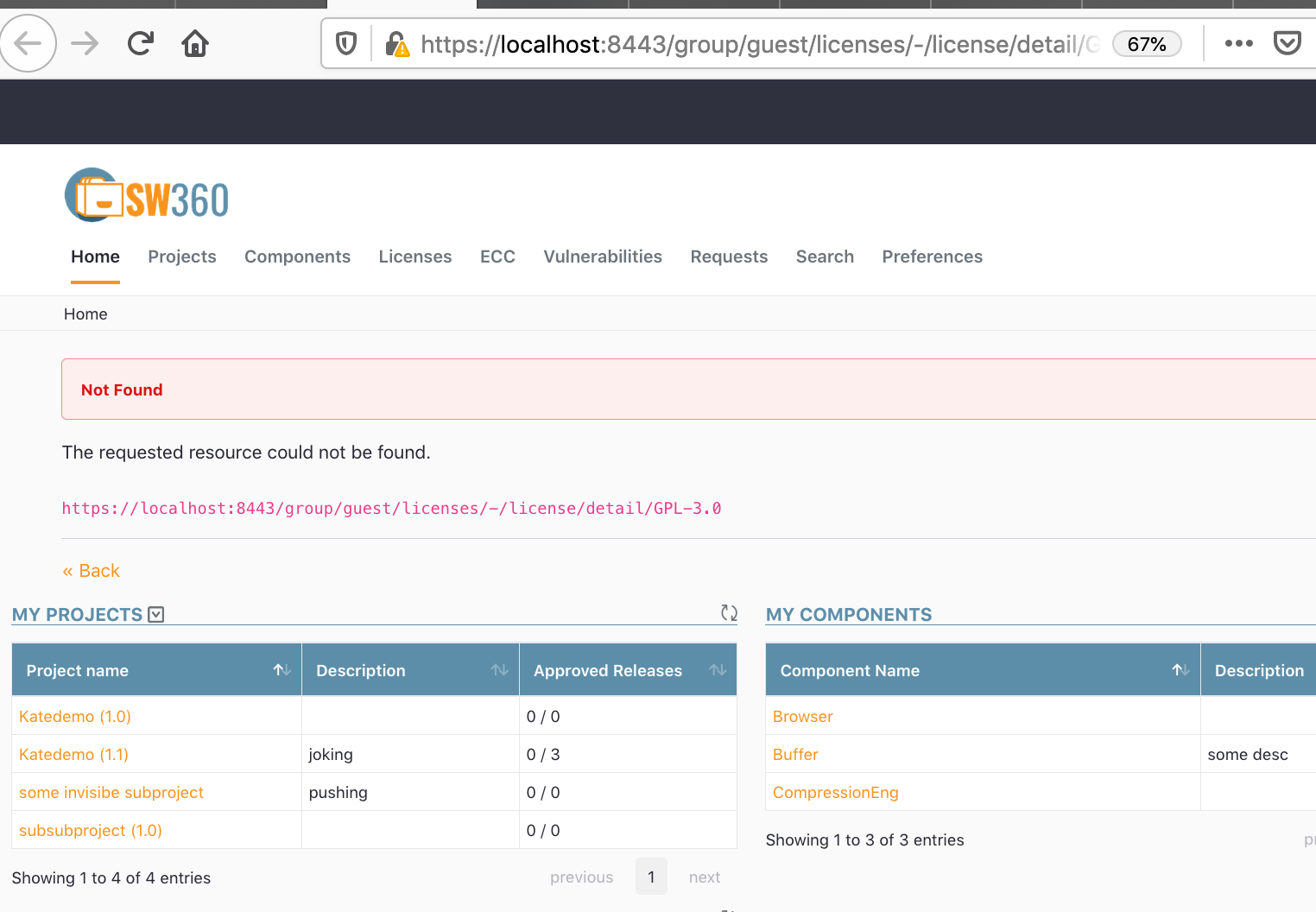
Task: Open the Katedemo (1.1) project
Action: pos(73,754)
